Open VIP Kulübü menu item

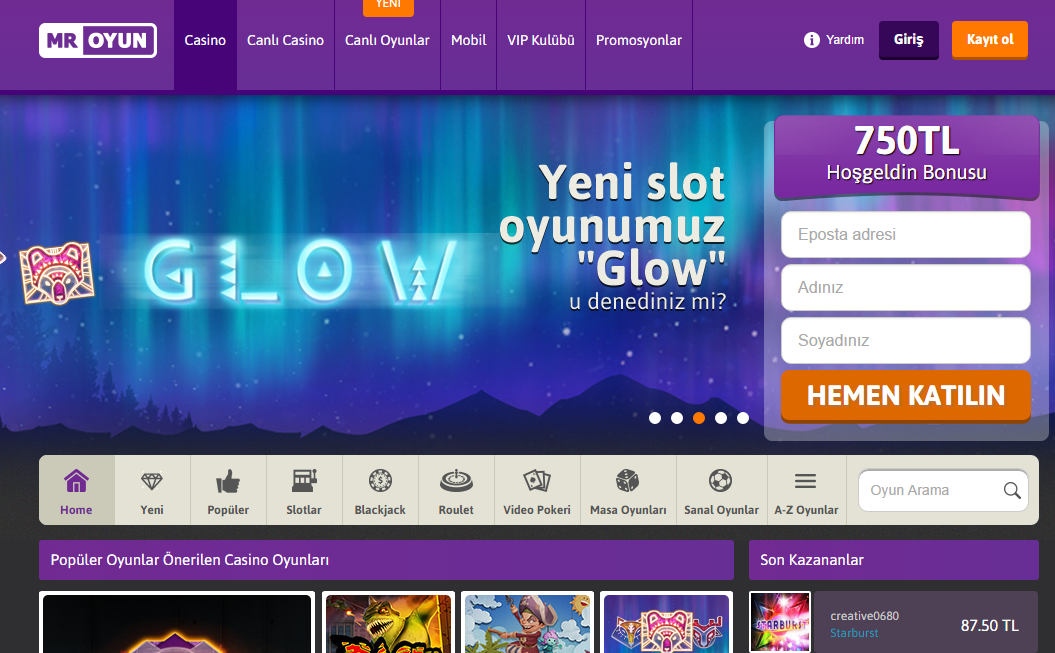click(x=541, y=40)
